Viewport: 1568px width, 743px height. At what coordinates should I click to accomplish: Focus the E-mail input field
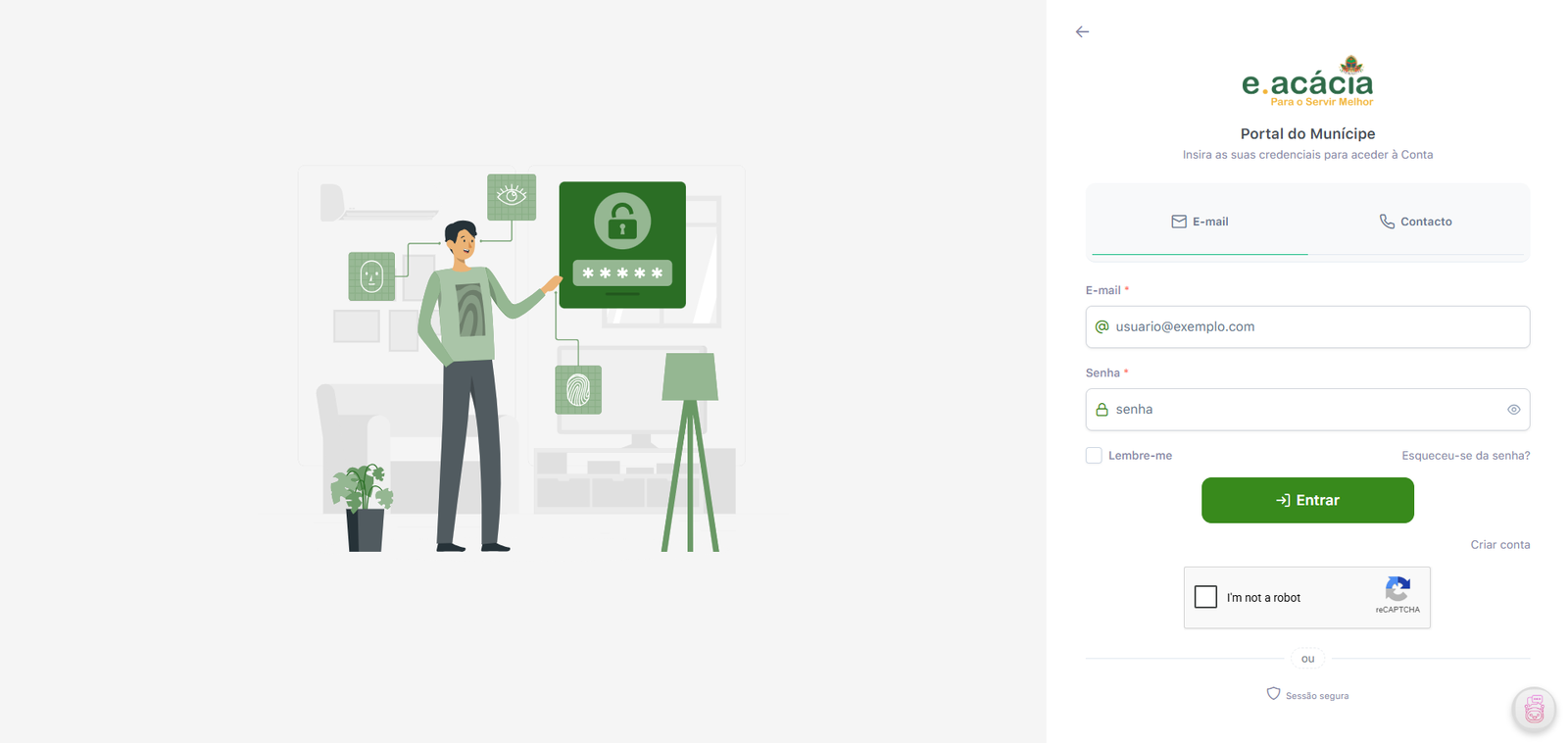coord(1307,326)
